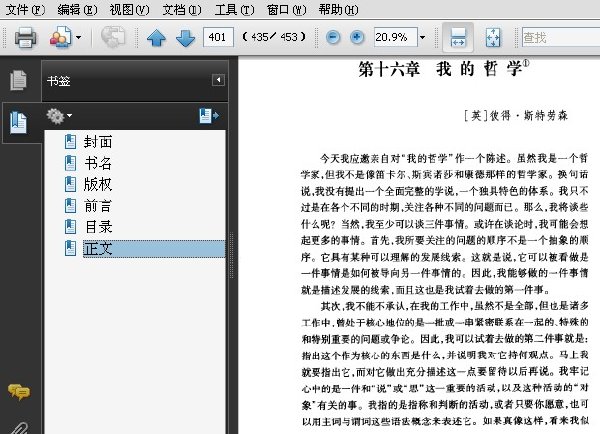This screenshot has height=434, width=600.
Task: Click the zoom in plus button
Action: coord(357,38)
